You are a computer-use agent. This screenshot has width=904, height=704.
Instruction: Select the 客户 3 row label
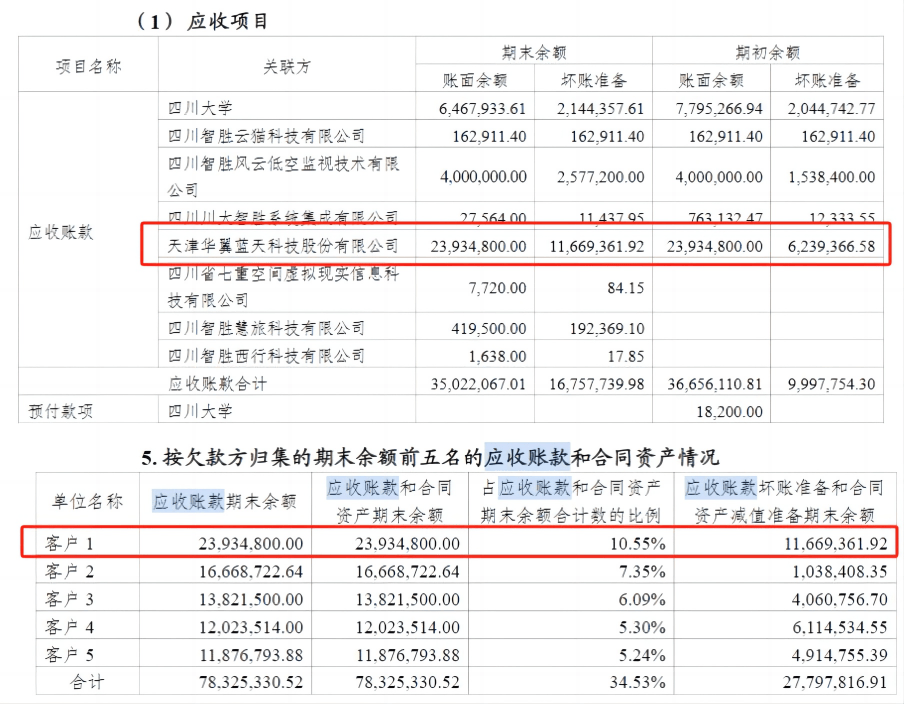pyautogui.click(x=69, y=598)
